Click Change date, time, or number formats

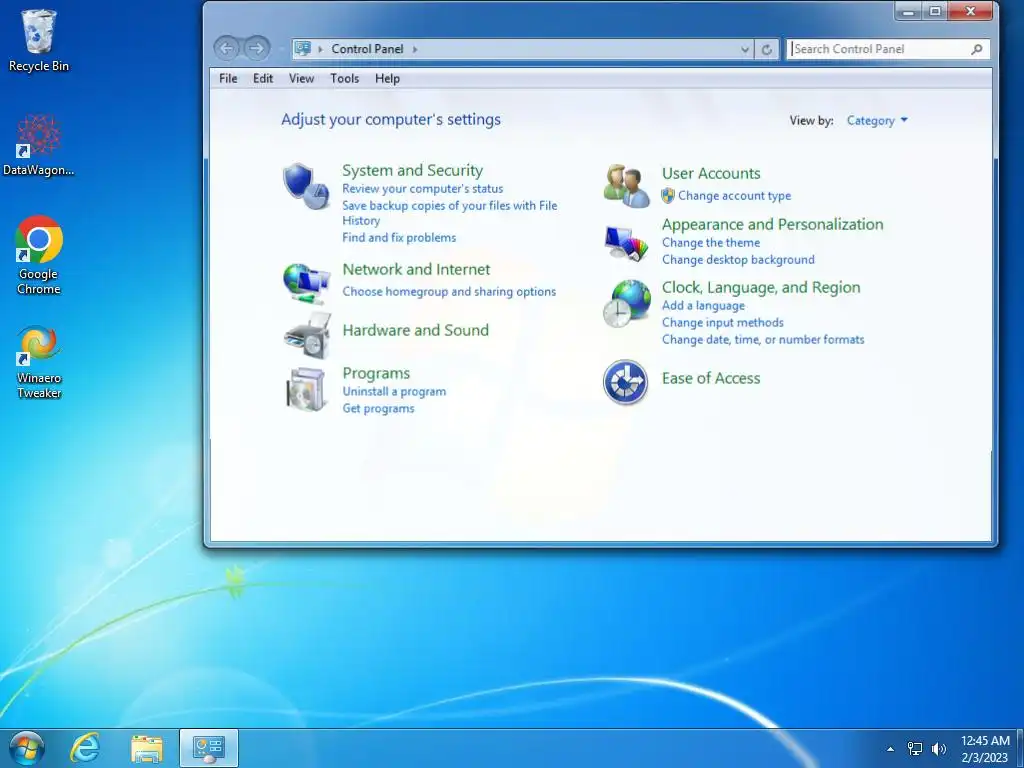tap(763, 339)
